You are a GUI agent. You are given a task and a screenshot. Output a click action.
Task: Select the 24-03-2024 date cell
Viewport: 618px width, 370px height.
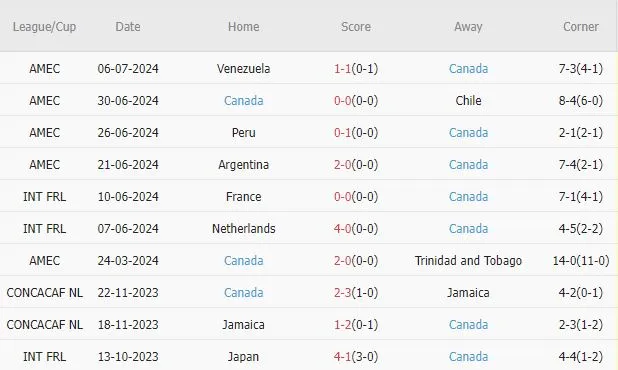tap(128, 260)
